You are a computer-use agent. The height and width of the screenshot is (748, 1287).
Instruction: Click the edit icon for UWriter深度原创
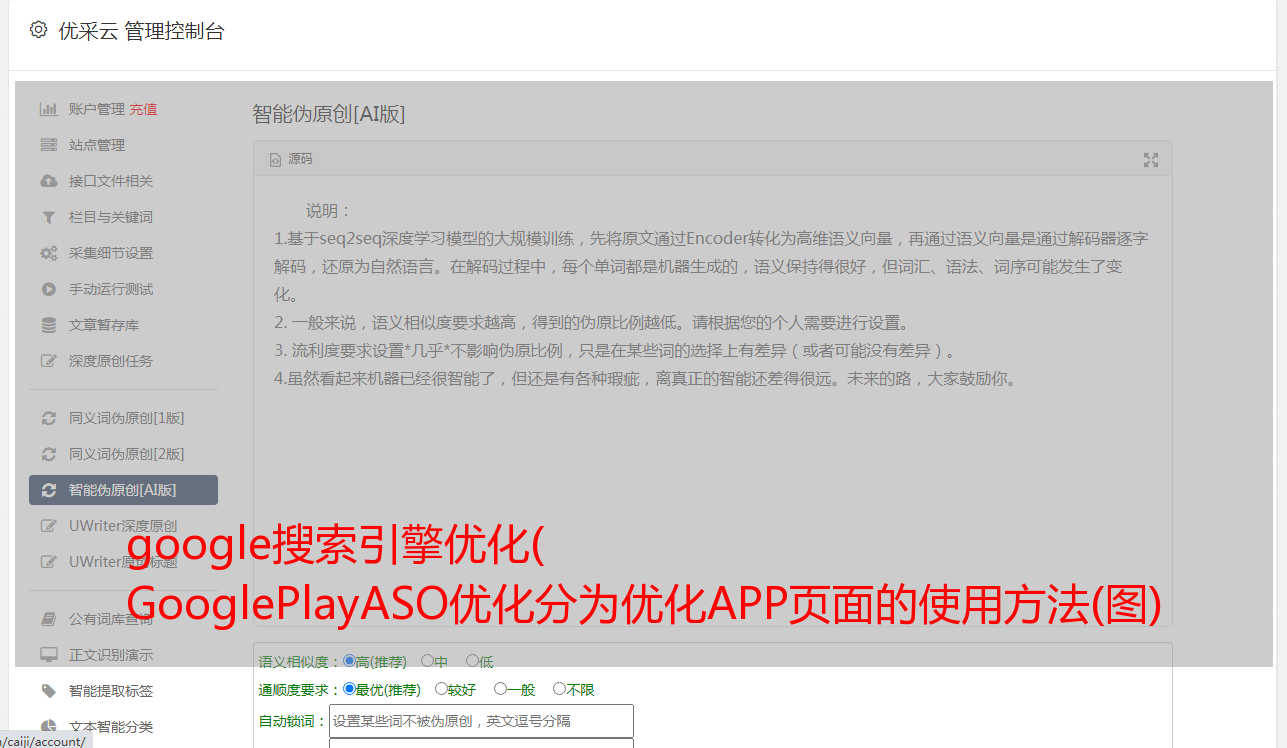pos(48,526)
